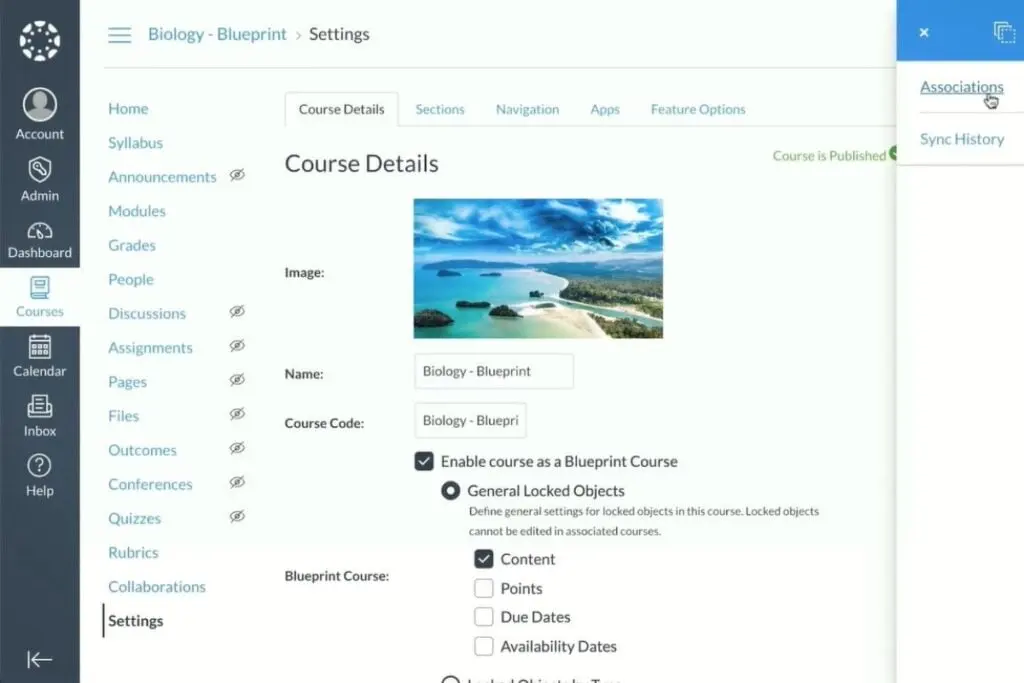1024x683 pixels.
Task: Click the Blueprint copy icon in blue panel
Action: pos(1004,32)
